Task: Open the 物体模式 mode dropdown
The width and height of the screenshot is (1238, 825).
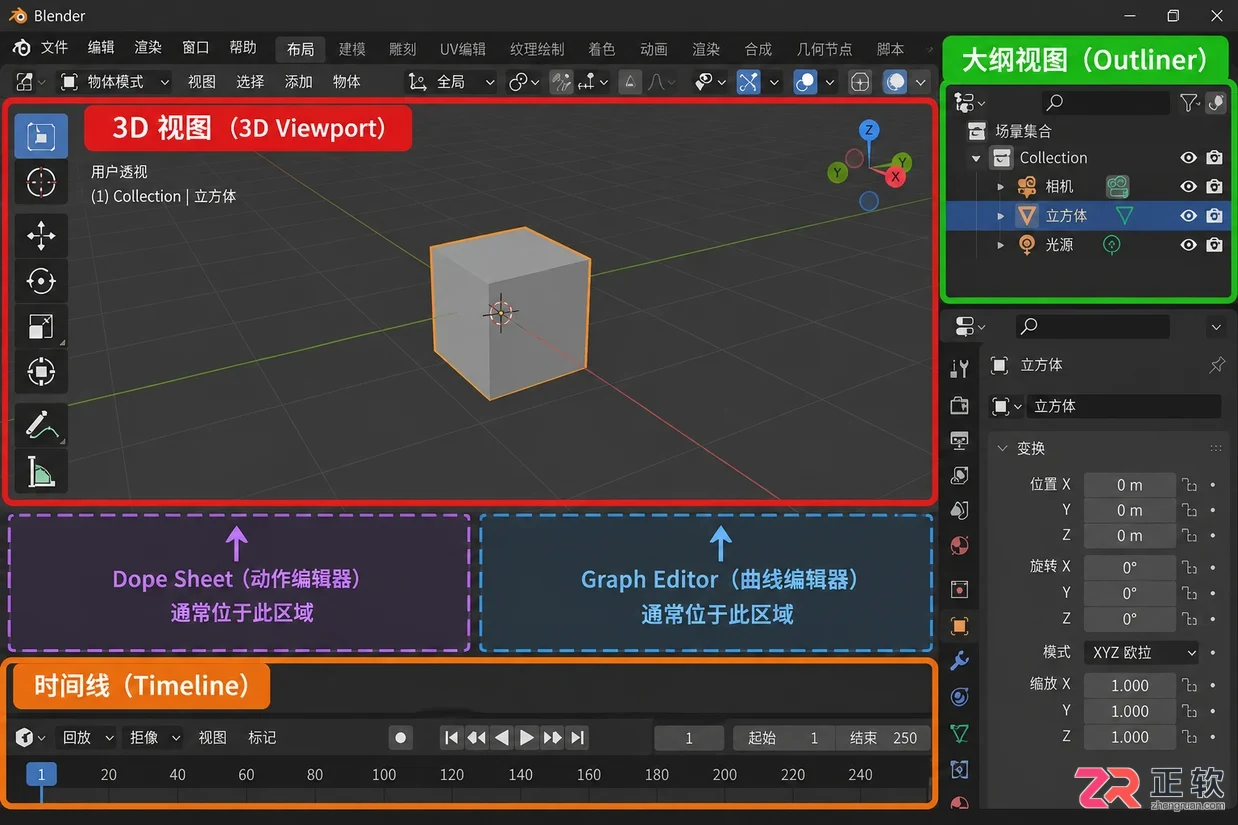Action: (x=115, y=82)
